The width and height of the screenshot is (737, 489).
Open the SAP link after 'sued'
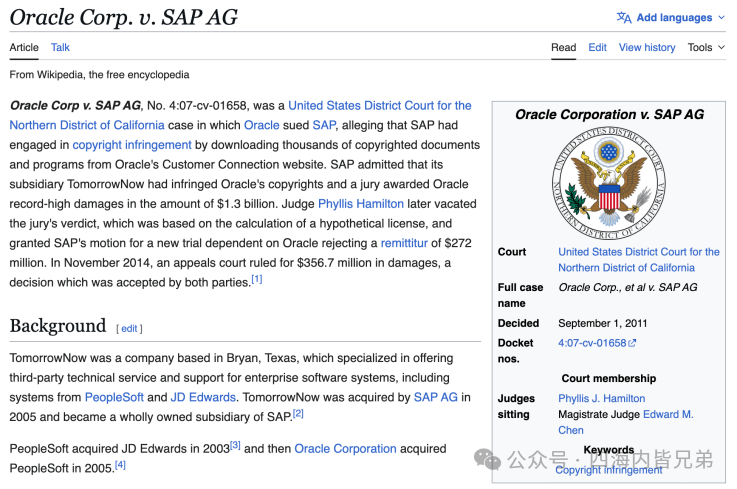[x=324, y=125]
